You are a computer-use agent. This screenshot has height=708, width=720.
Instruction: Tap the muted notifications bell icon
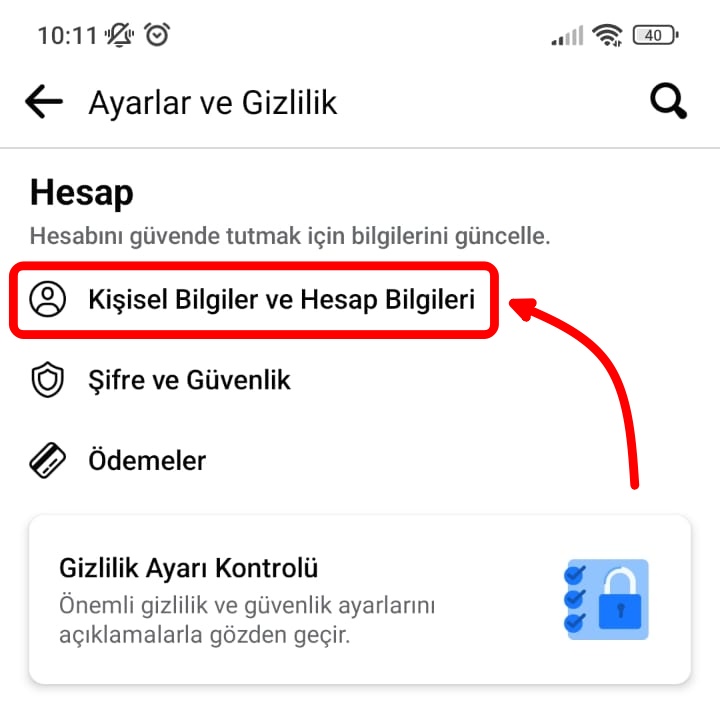pos(119,35)
